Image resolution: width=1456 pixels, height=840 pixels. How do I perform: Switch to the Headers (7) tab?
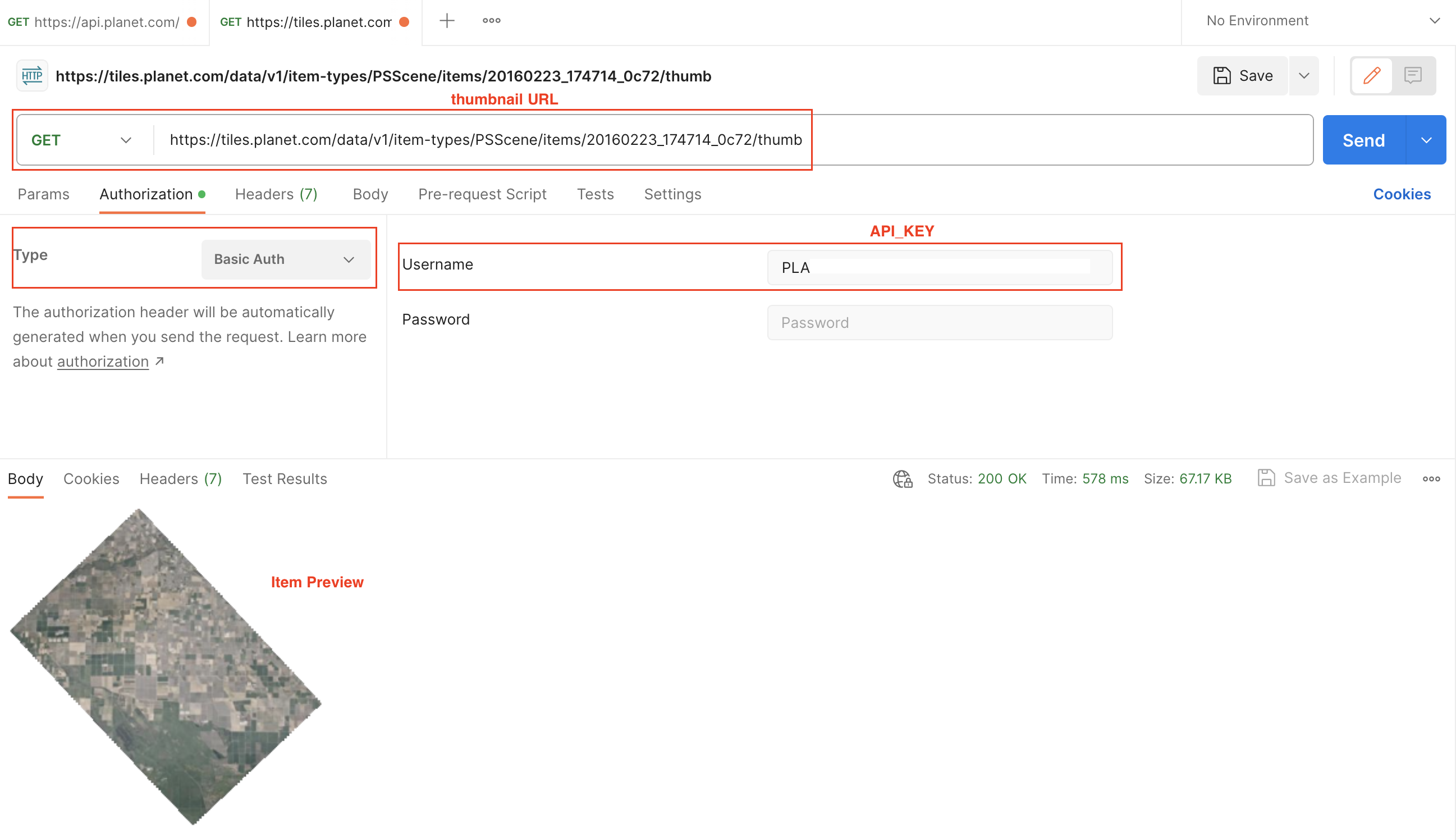point(276,194)
